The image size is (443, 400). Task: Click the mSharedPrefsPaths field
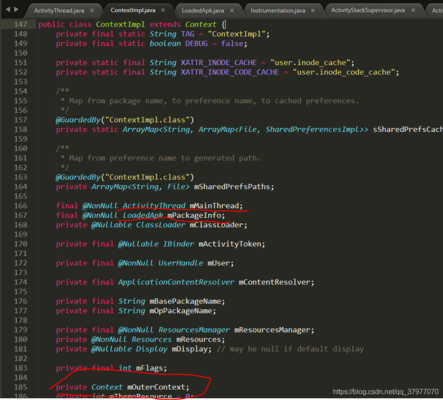click(x=232, y=187)
